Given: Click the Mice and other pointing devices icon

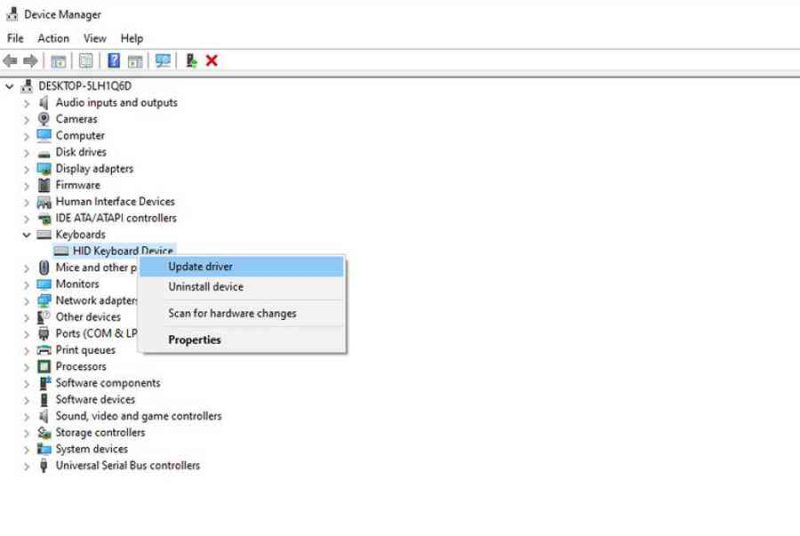Looking at the screenshot, I should (x=44, y=267).
